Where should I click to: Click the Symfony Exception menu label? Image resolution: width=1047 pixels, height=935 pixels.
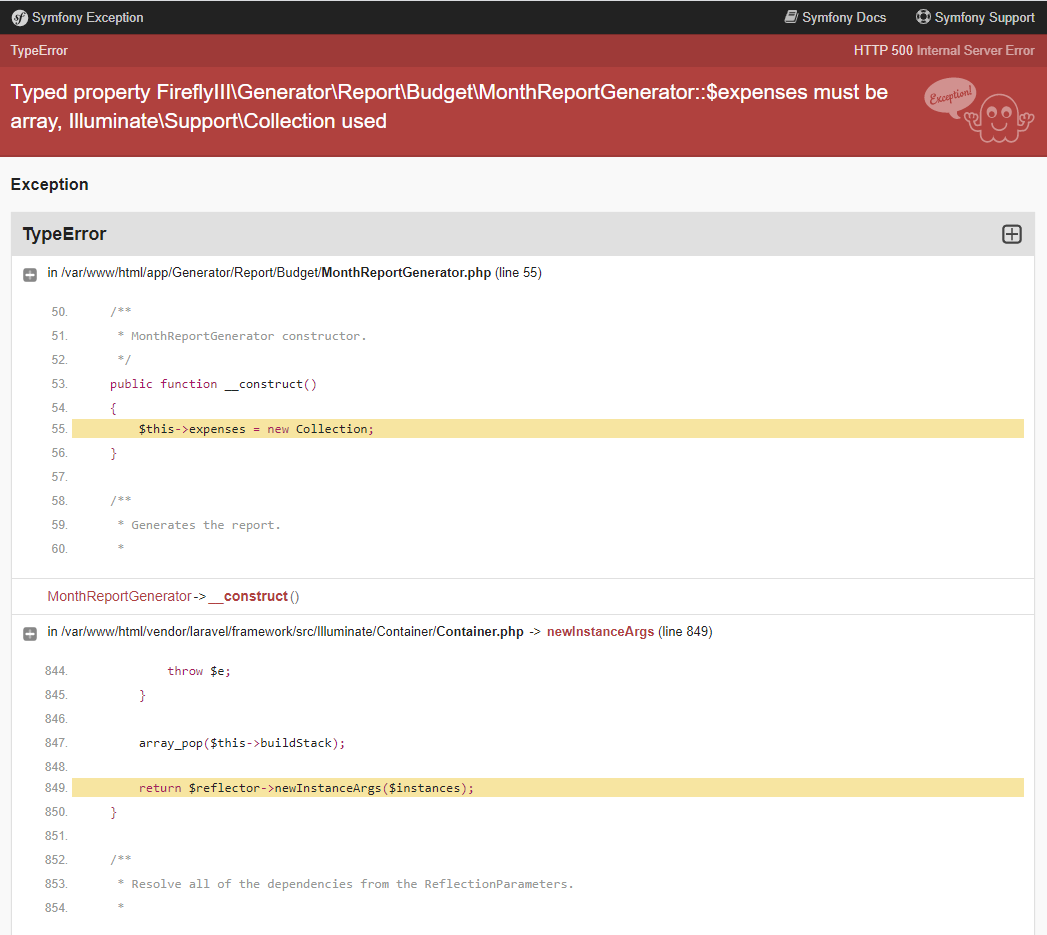coord(86,17)
